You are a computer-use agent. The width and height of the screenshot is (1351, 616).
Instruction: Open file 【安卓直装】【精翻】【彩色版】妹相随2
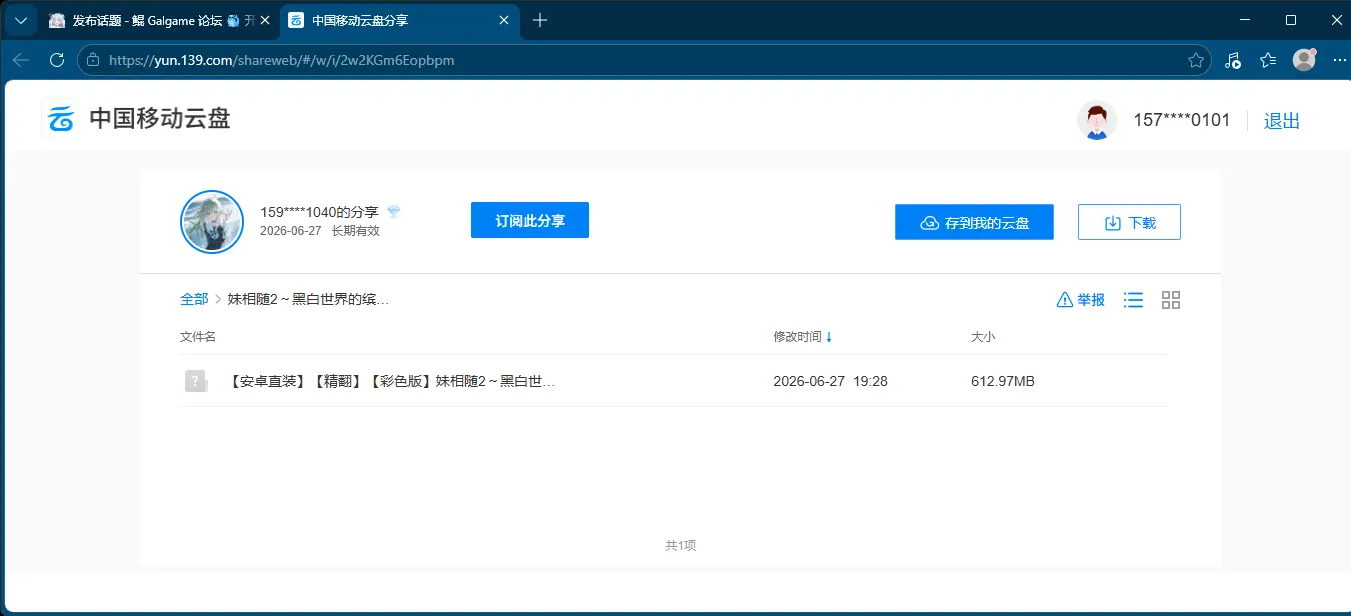(x=391, y=381)
